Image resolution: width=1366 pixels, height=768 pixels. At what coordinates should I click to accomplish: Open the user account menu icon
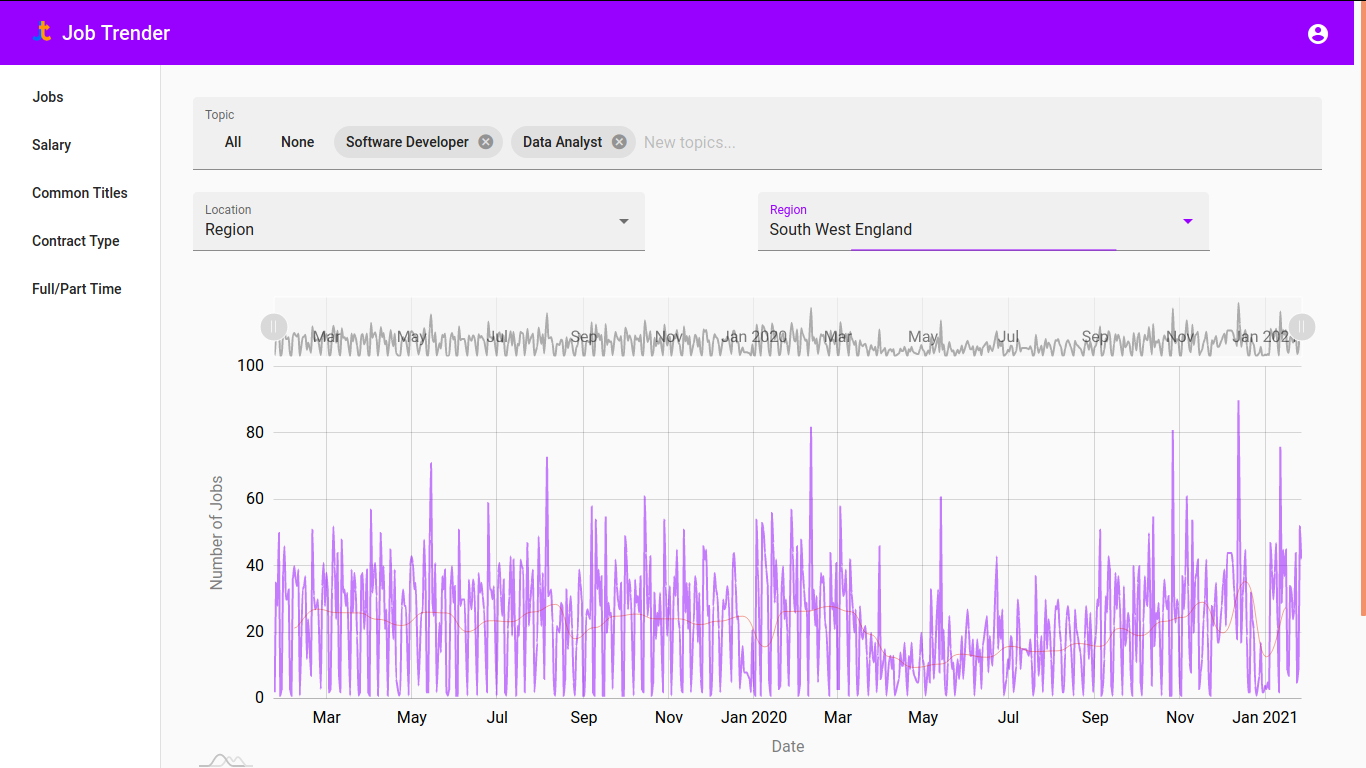click(x=1318, y=34)
